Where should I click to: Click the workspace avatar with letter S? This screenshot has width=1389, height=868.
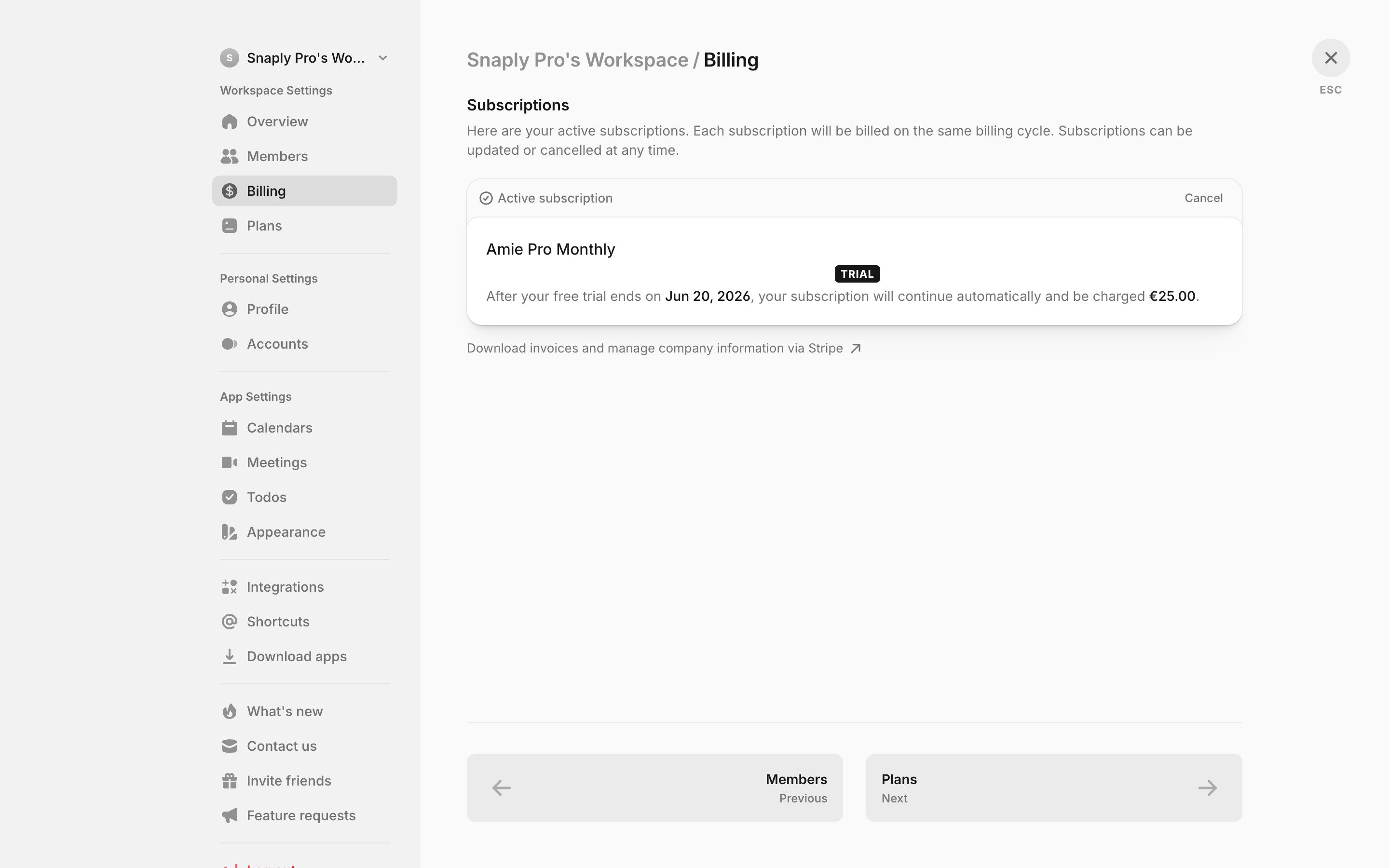point(230,58)
